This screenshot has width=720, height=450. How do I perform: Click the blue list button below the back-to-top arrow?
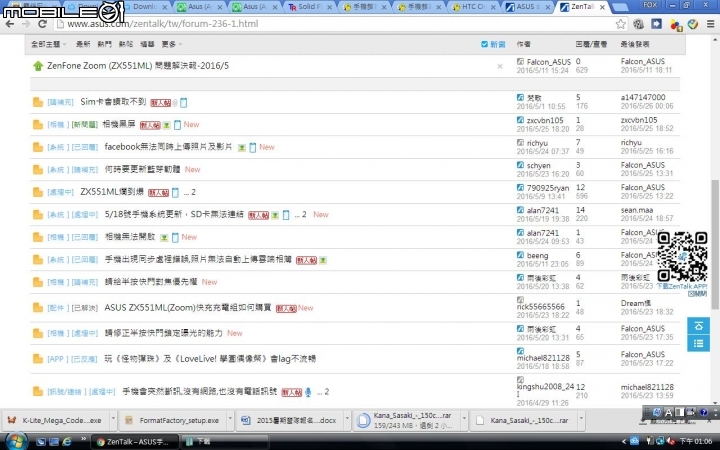698,343
